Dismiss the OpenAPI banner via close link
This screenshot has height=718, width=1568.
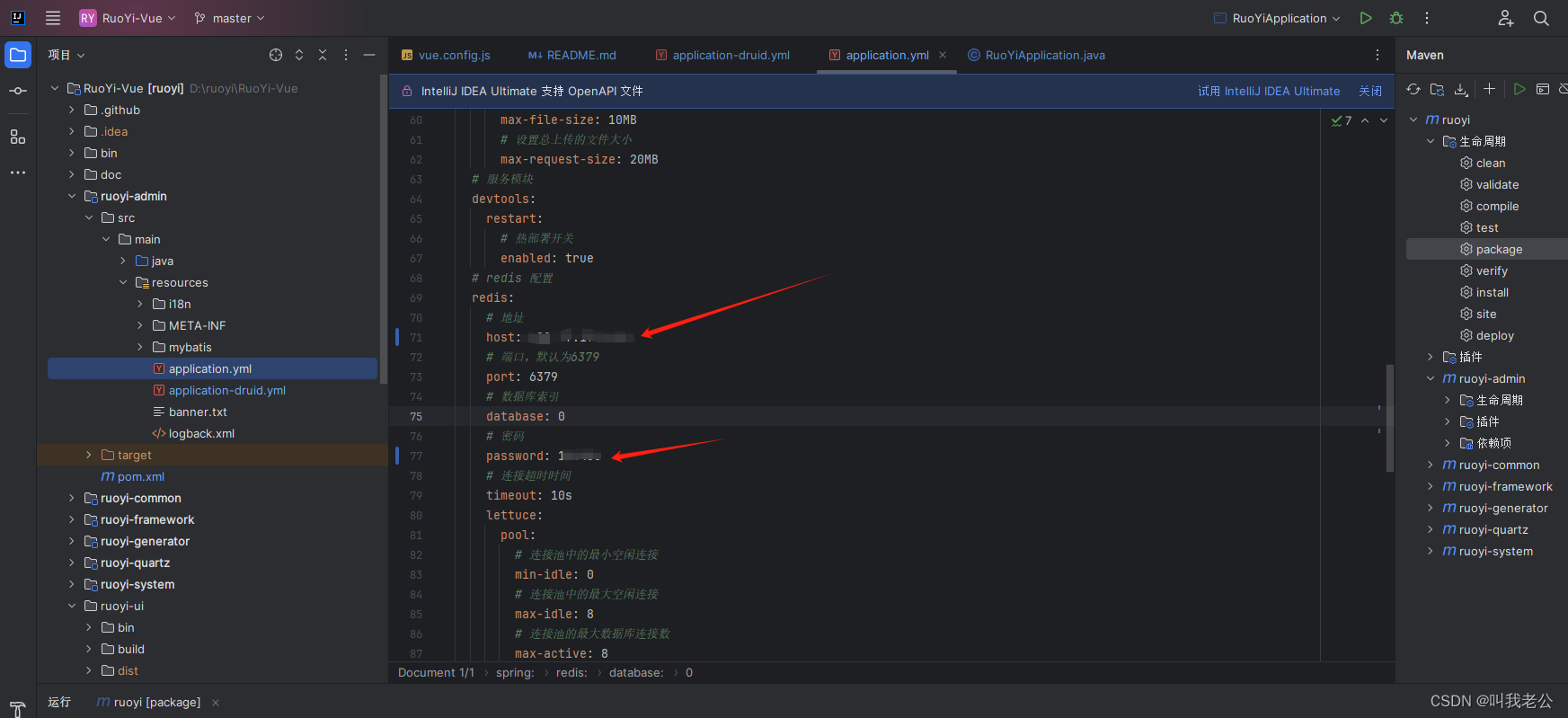point(1370,91)
